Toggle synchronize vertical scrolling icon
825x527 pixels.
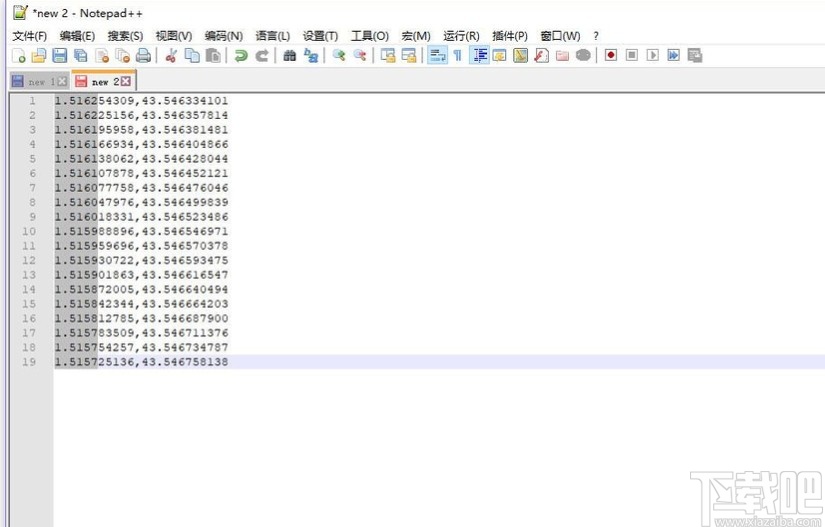click(x=388, y=55)
